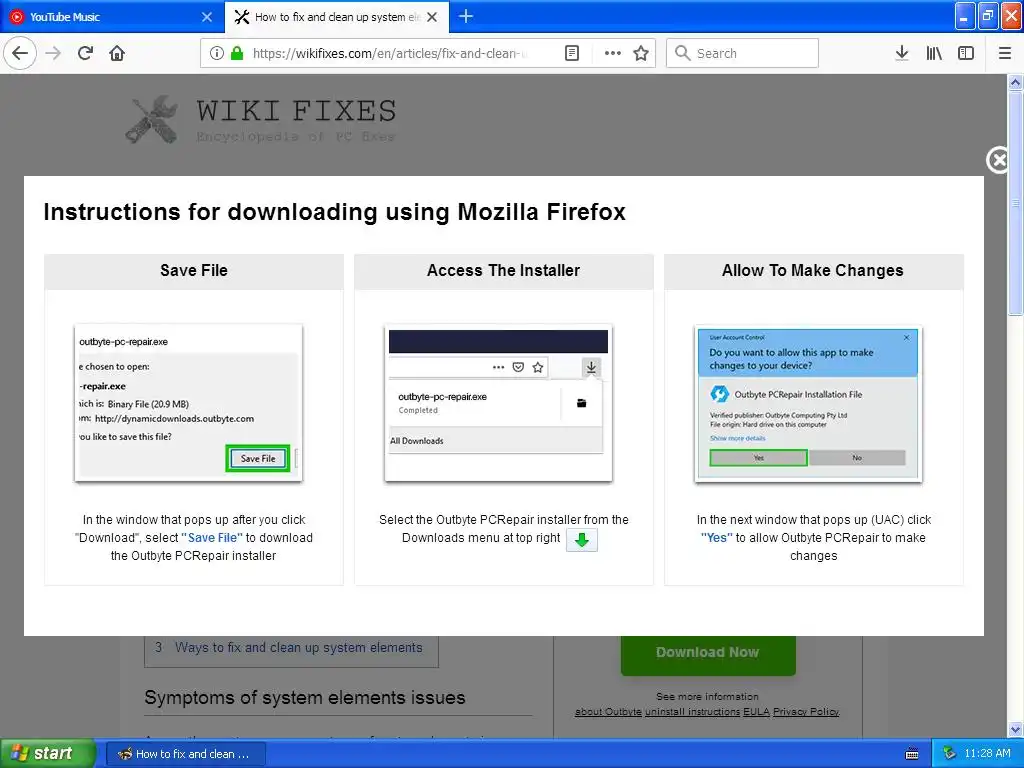Open page actions three-dot menu
The width and height of the screenshot is (1024, 768).
pyautogui.click(x=613, y=53)
